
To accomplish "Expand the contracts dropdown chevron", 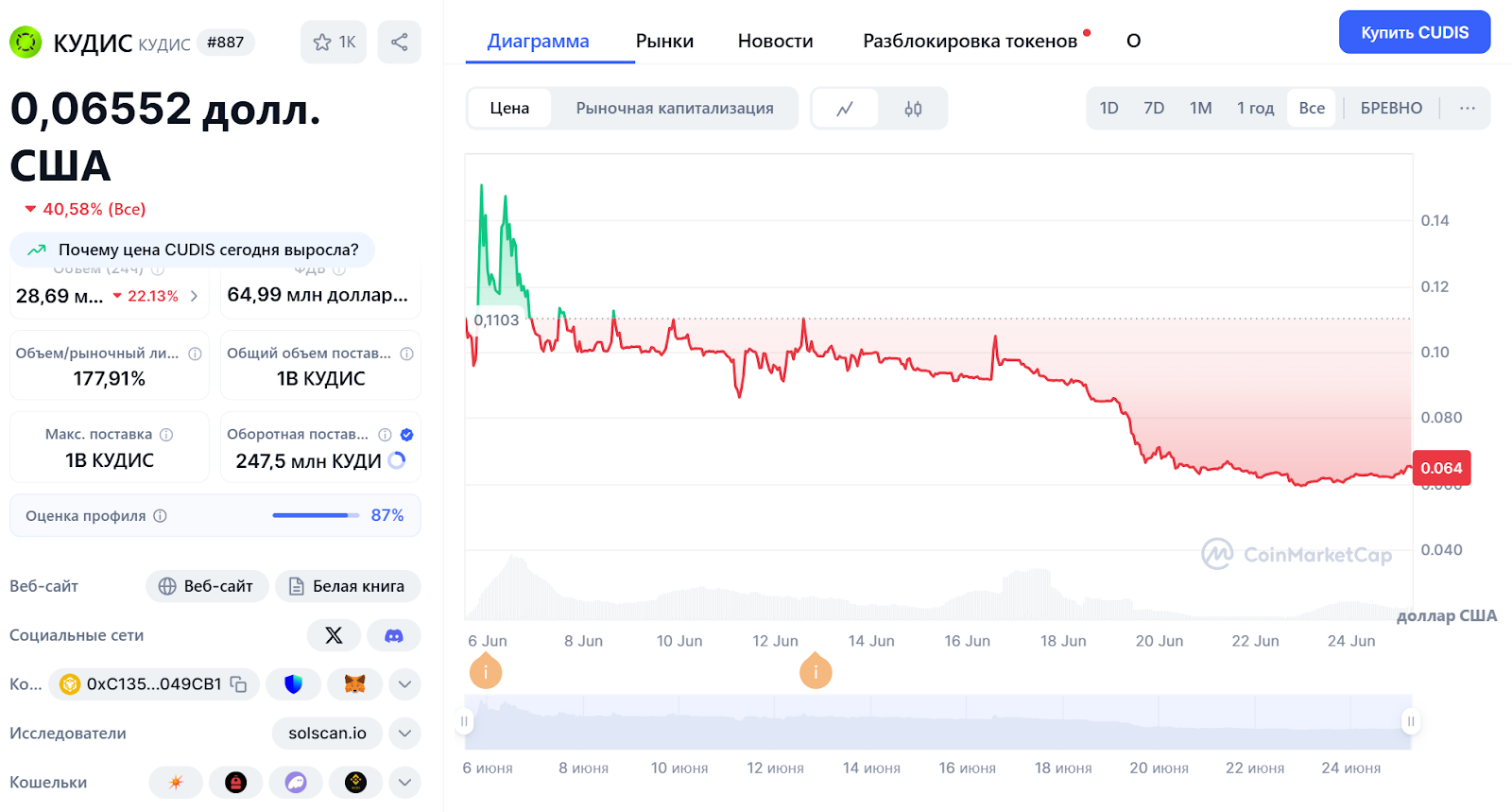I will click(404, 684).
